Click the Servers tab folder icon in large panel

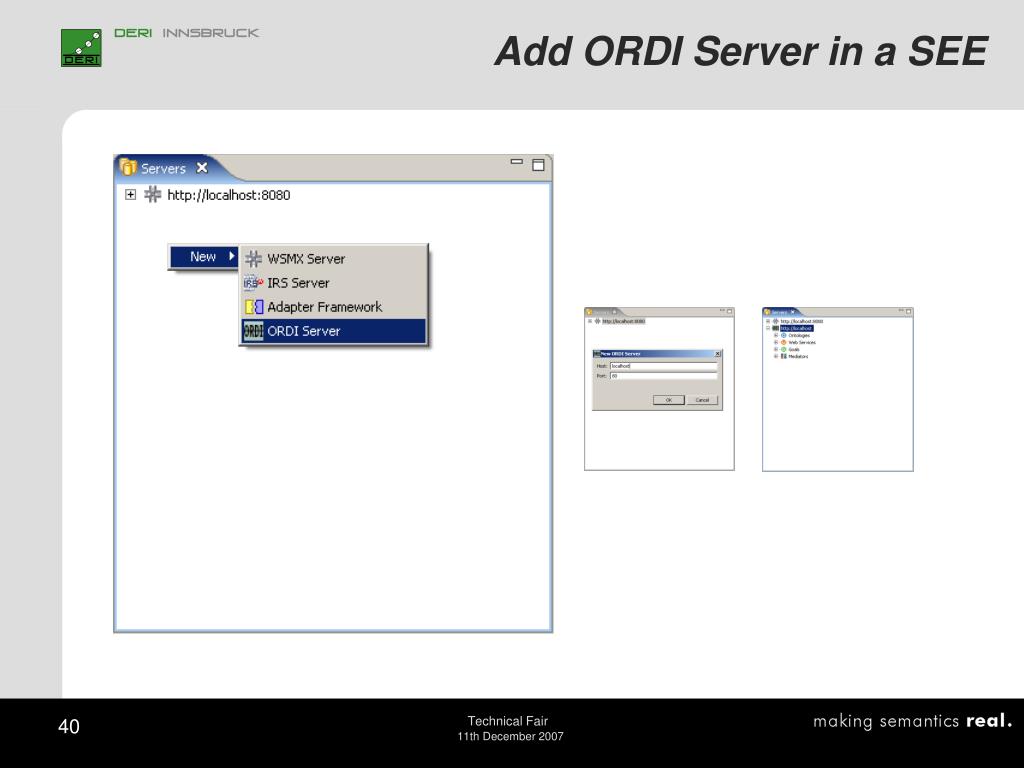128,168
